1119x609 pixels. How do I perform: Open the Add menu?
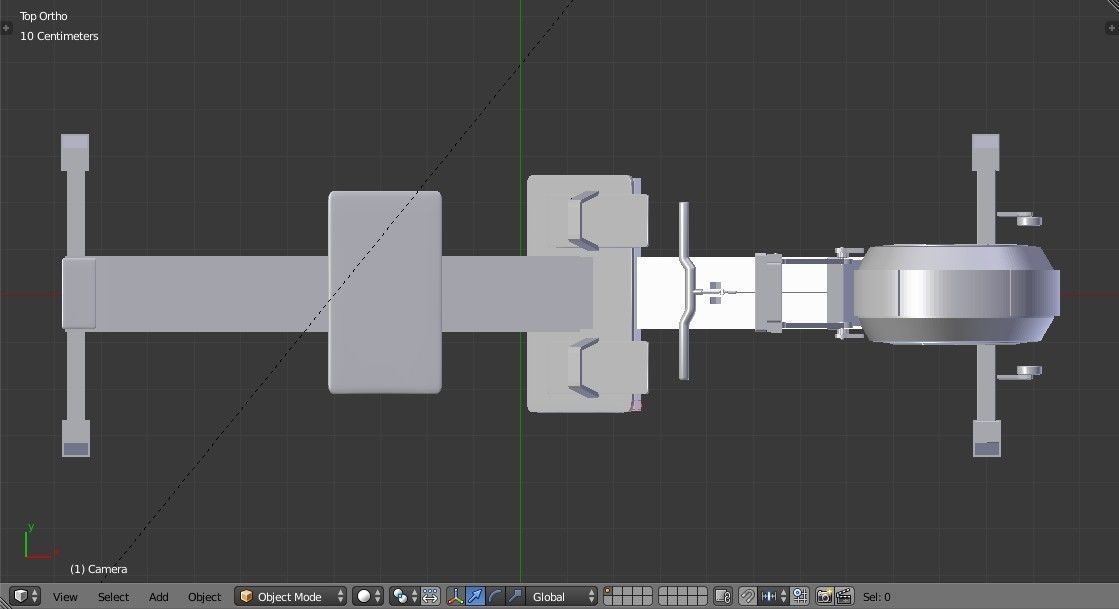pyautogui.click(x=158, y=597)
